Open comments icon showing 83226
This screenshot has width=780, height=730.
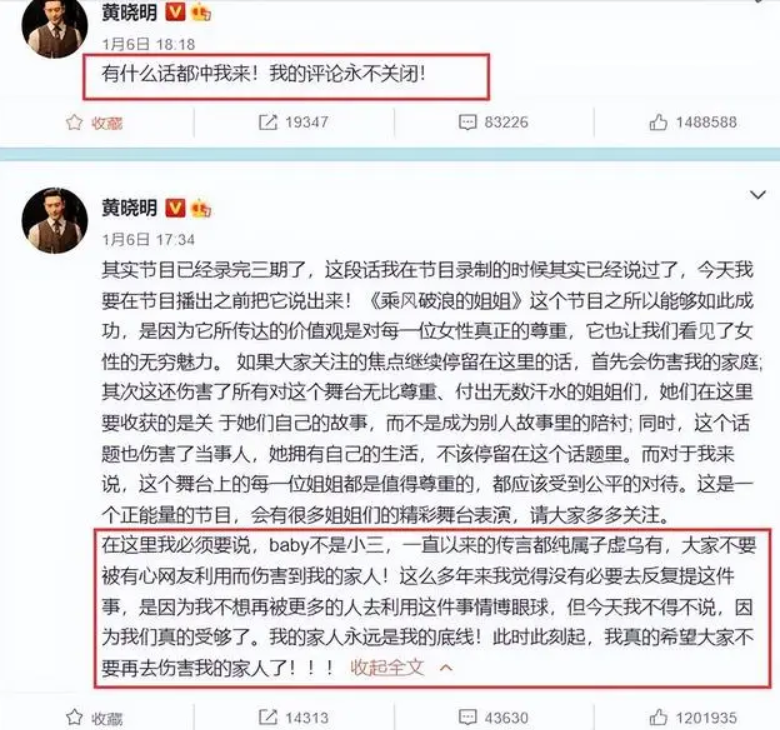click(467, 122)
